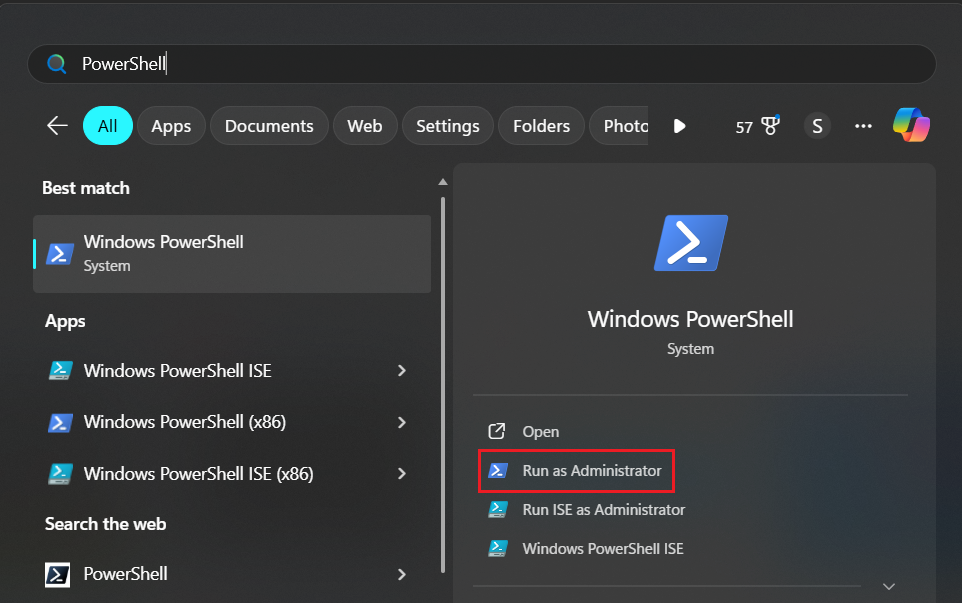This screenshot has width=962, height=603.
Task: Click the gaming play icon after the tabs
Action: 679,125
